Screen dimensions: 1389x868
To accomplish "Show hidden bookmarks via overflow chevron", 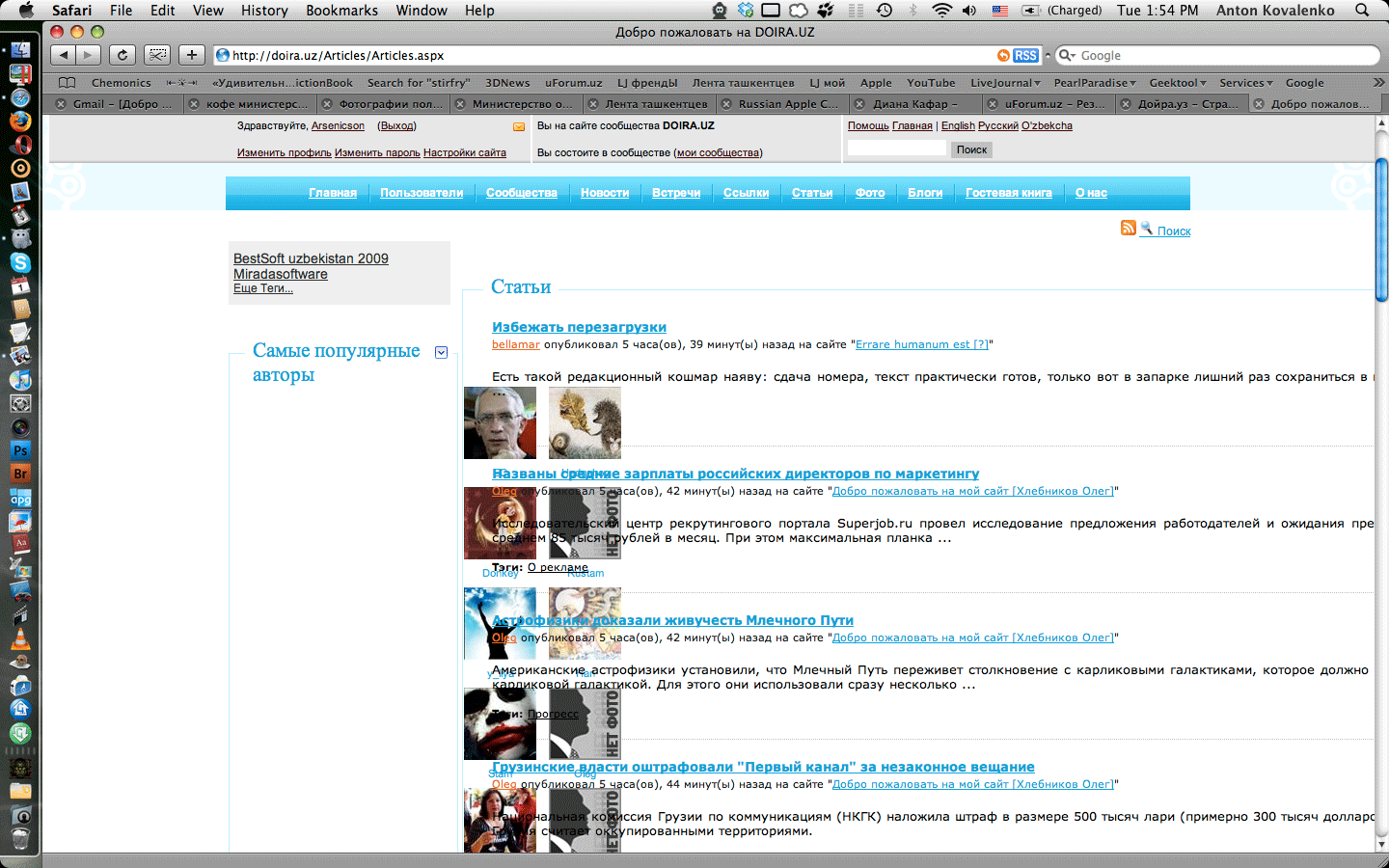I will tap(1378, 83).
